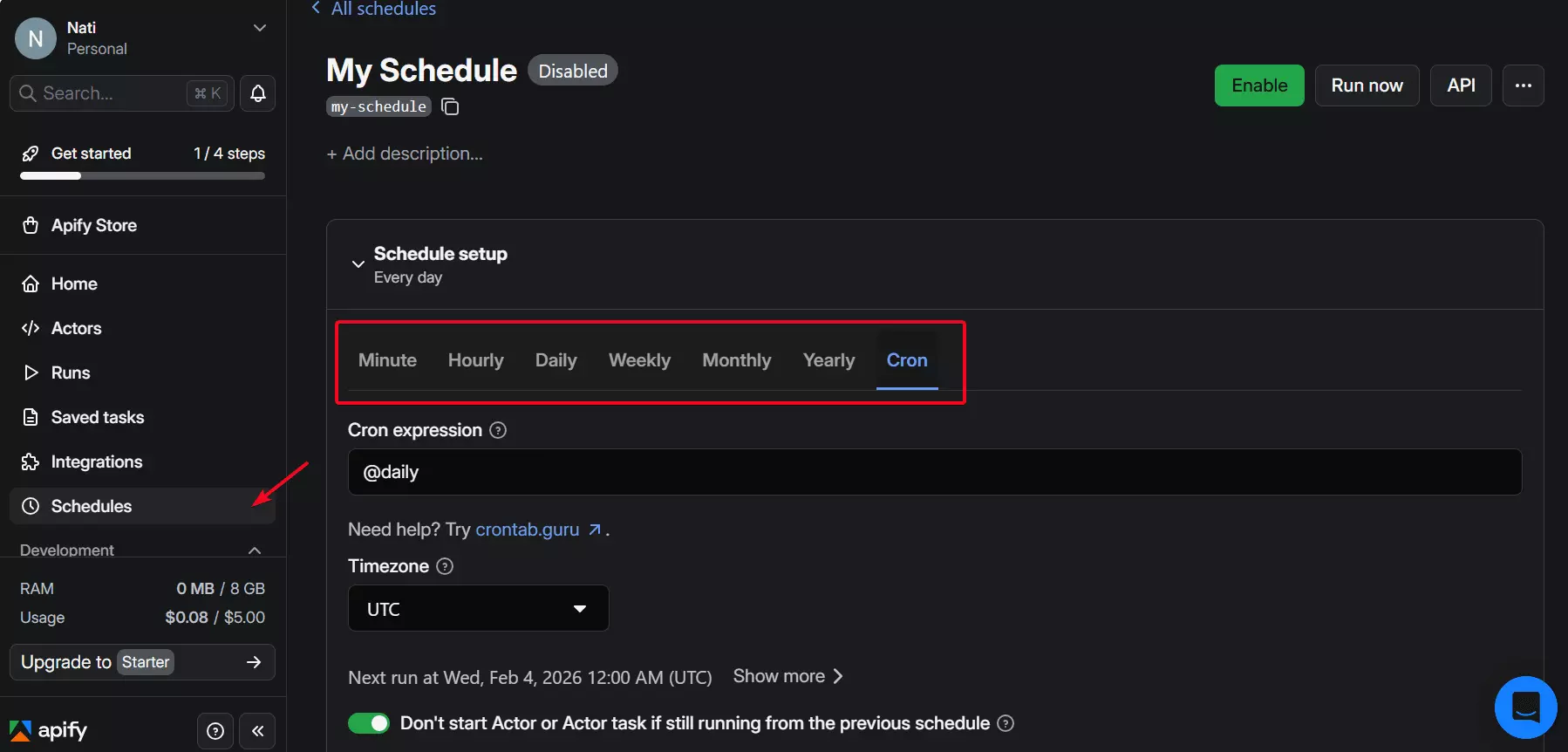
Task: Enable the schedule
Action: click(1259, 85)
